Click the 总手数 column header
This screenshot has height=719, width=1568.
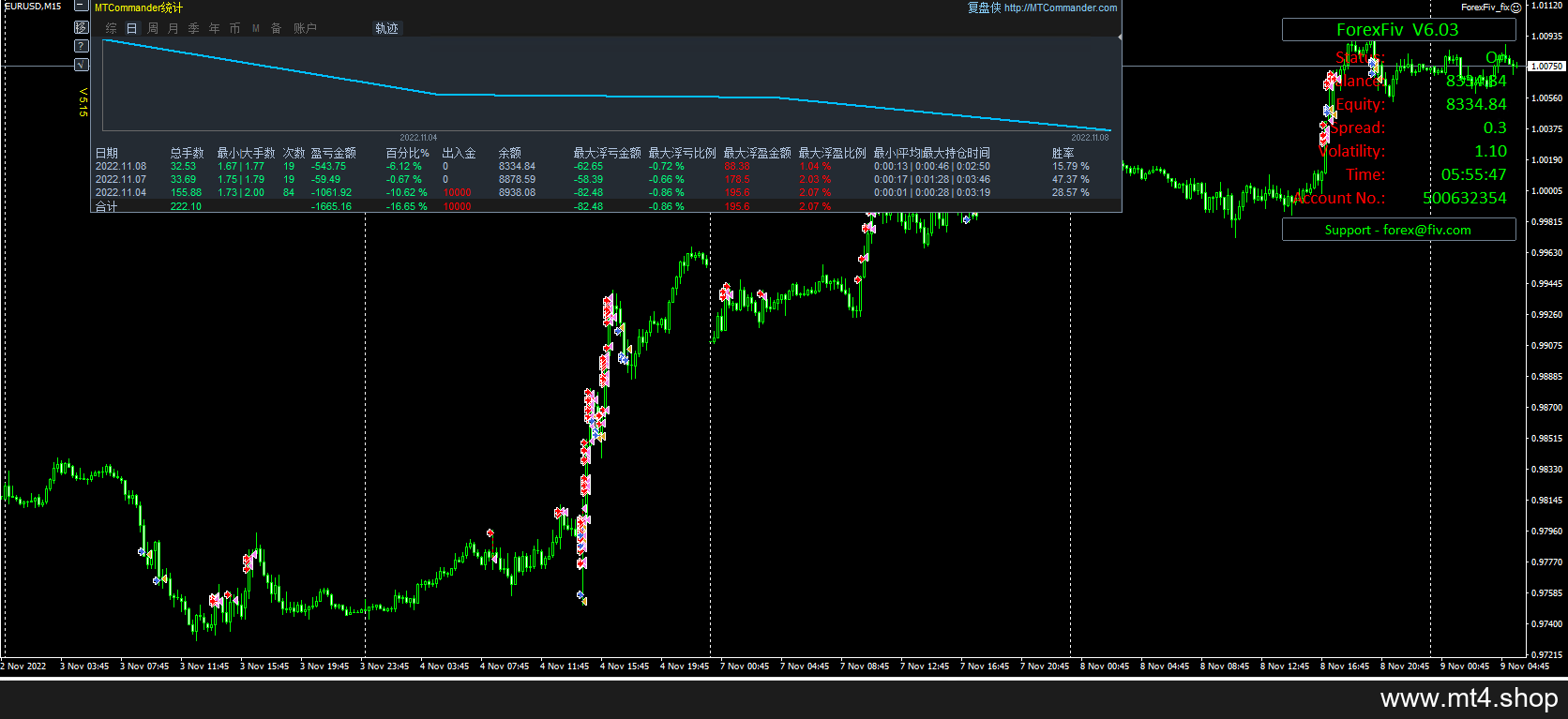(188, 153)
